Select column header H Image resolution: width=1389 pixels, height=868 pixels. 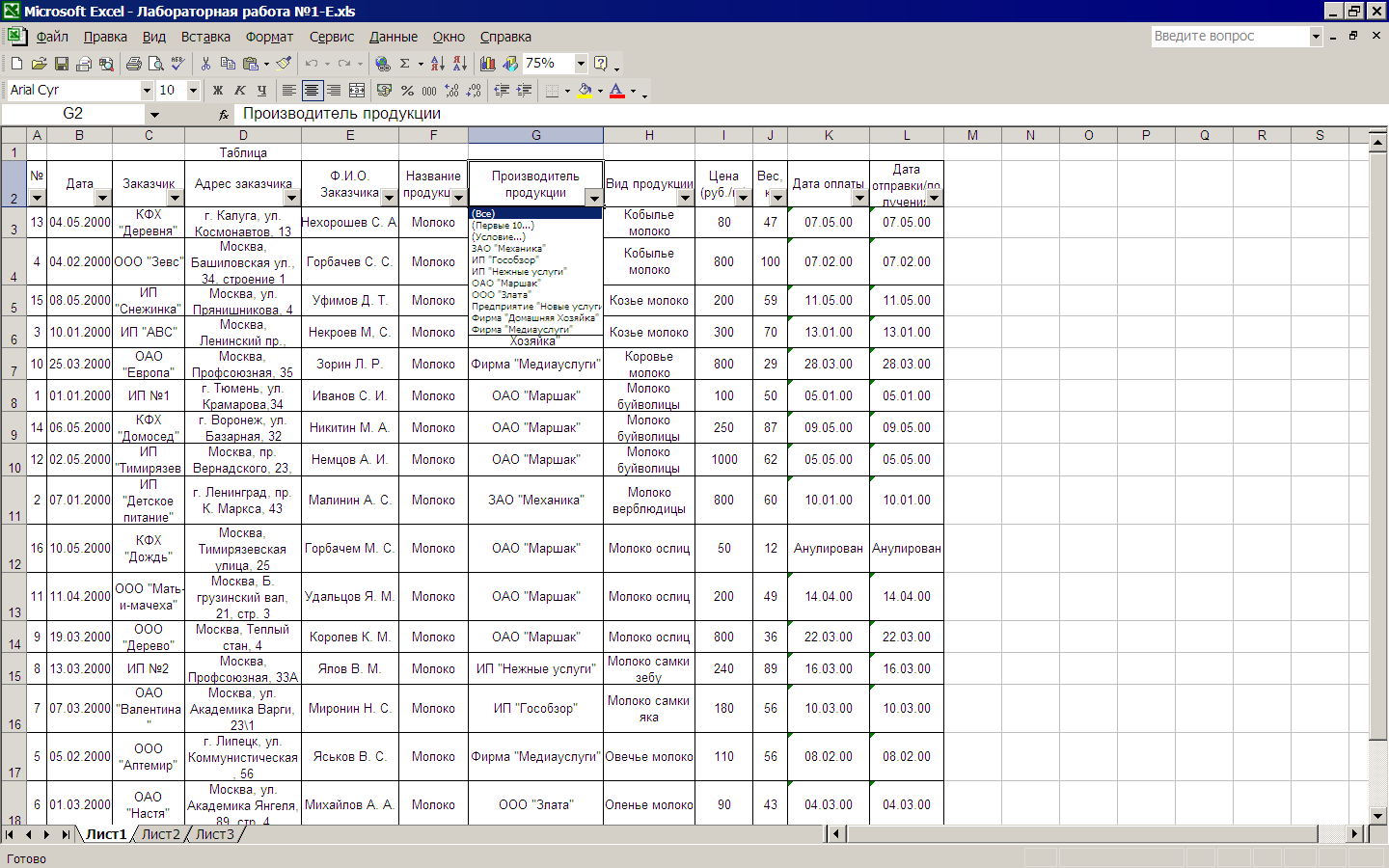pyautogui.click(x=649, y=135)
